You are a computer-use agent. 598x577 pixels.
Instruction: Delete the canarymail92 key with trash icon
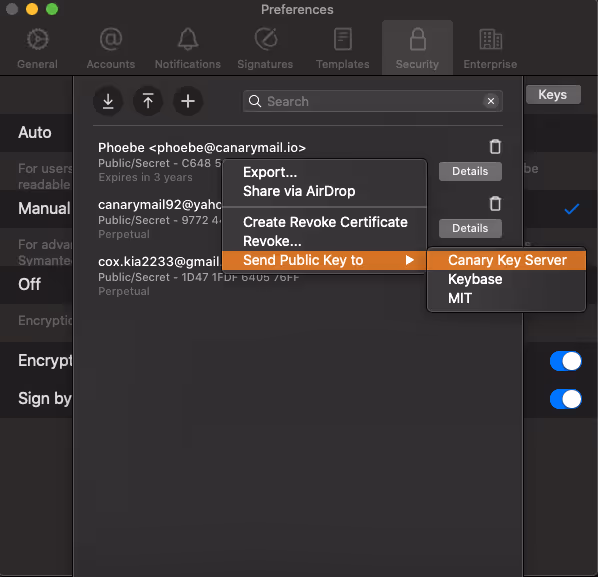coord(495,203)
